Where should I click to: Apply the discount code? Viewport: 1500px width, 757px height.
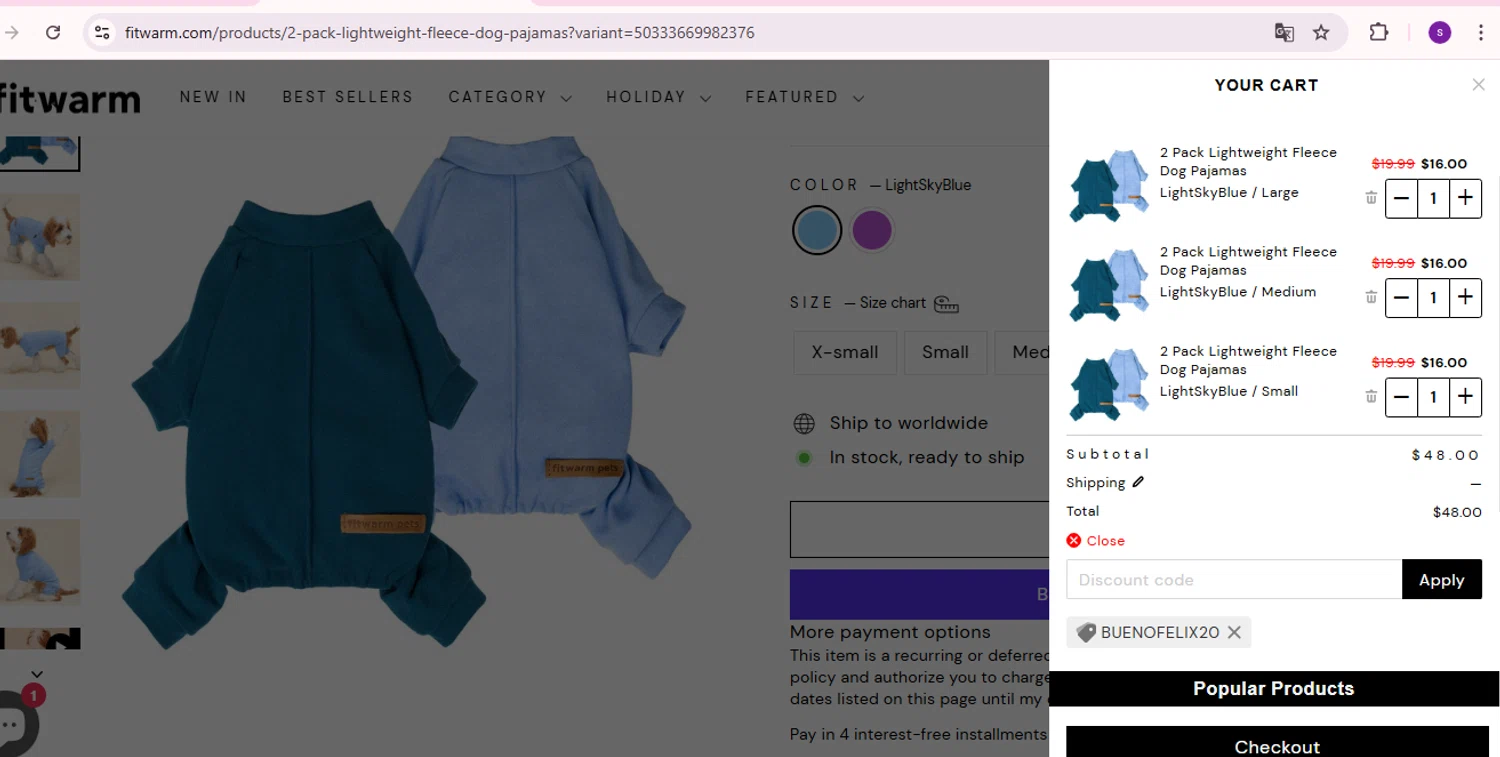(x=1441, y=580)
